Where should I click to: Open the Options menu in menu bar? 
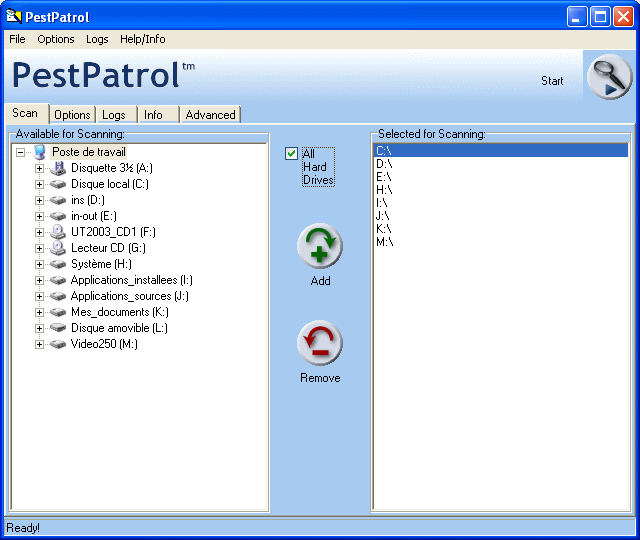coord(56,39)
